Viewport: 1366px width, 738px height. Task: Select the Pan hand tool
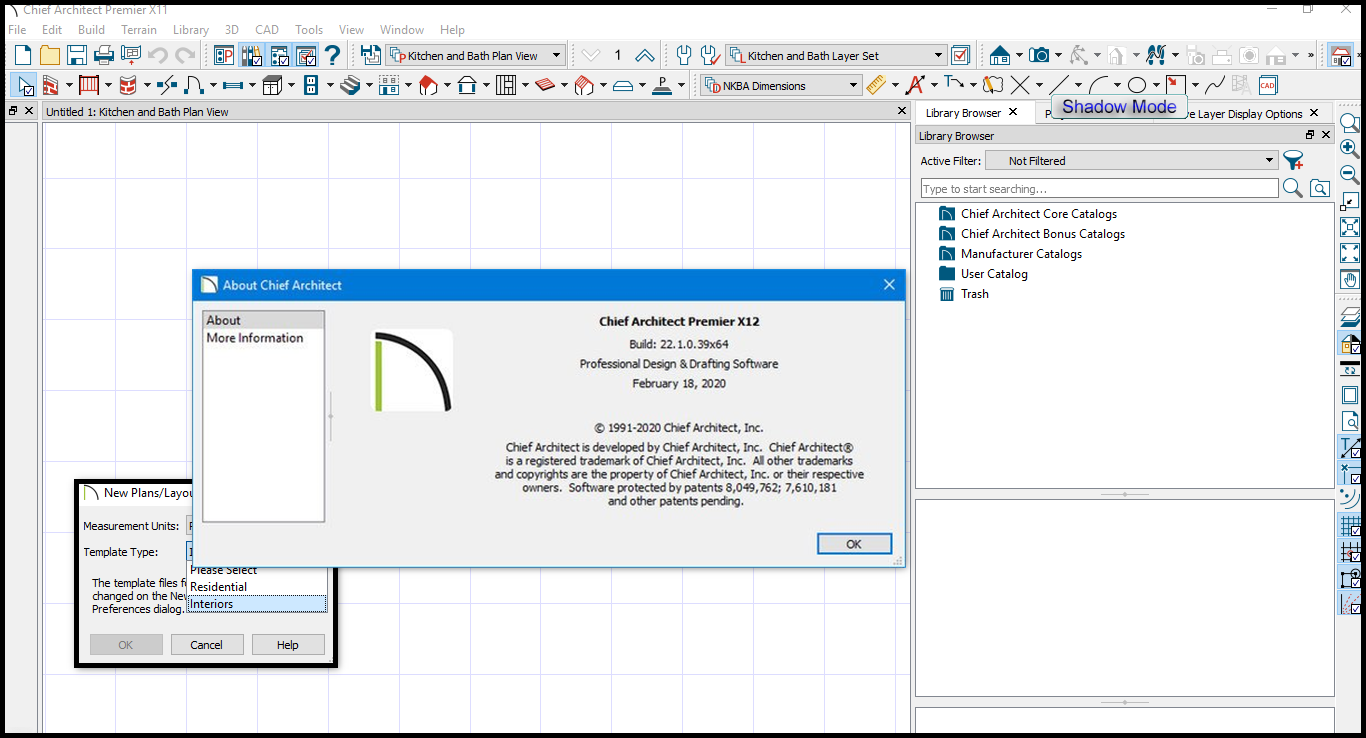tap(1349, 280)
